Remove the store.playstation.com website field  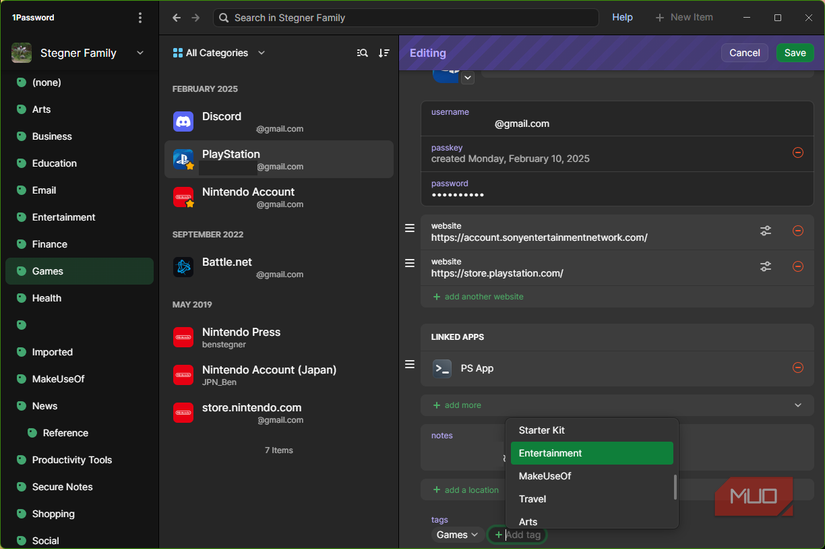(797, 267)
